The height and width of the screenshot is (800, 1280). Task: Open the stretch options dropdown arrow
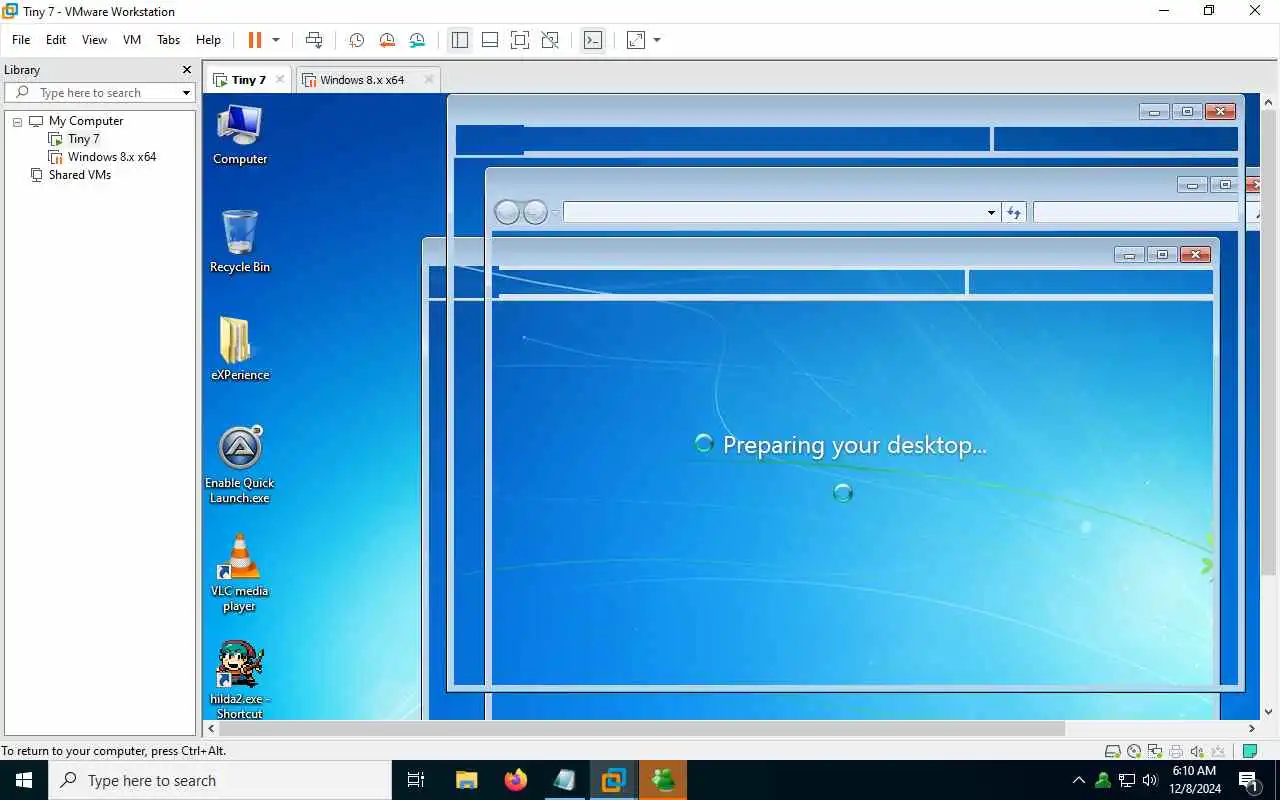point(657,40)
